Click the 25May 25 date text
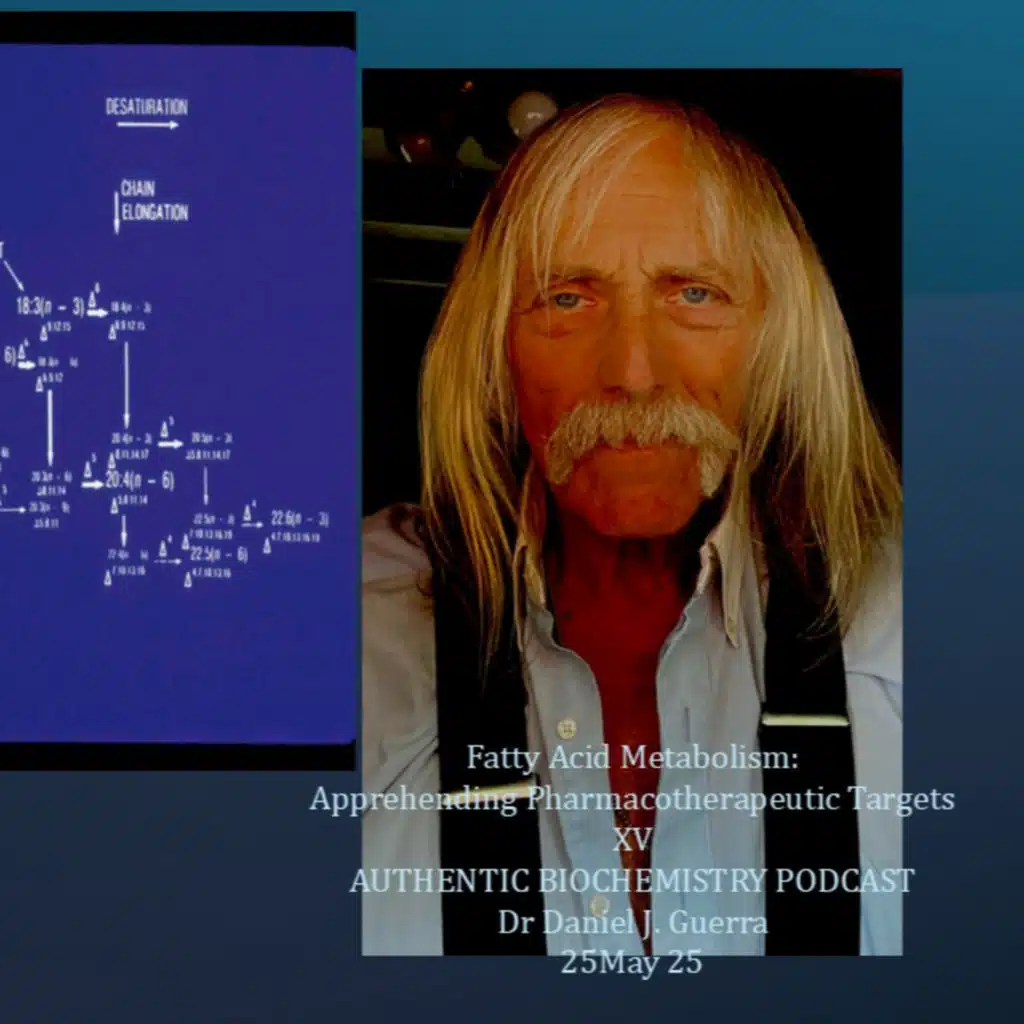The width and height of the screenshot is (1024, 1024). coord(632,966)
